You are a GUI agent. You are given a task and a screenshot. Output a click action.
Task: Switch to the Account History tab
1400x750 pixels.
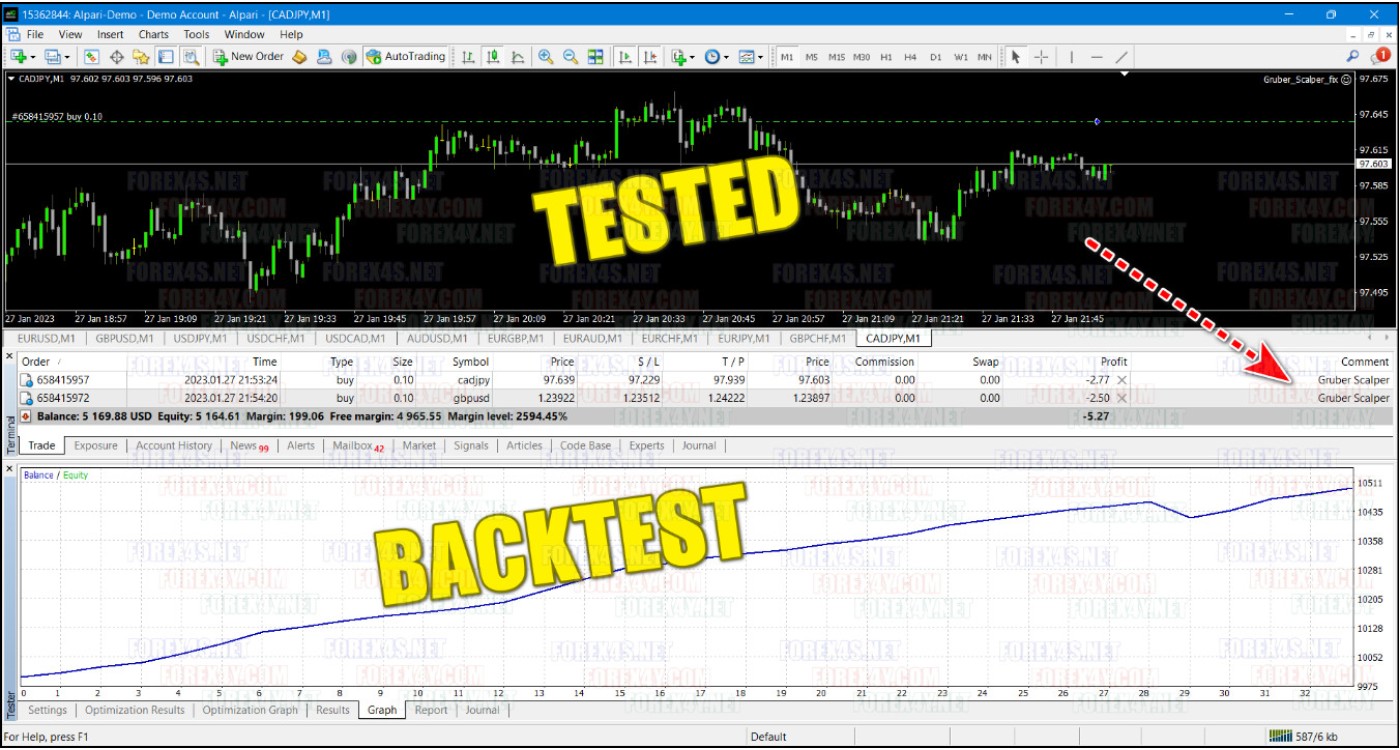point(174,446)
